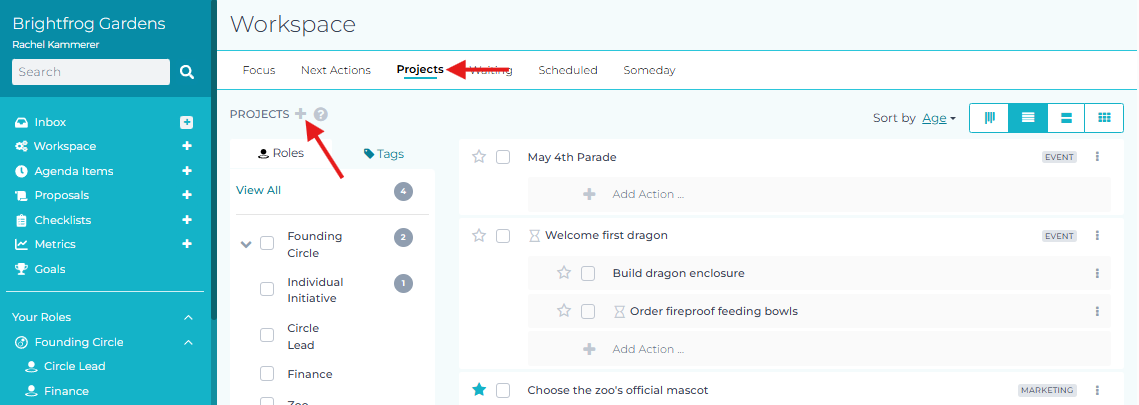
Task: Open the Projects help question icon
Action: pos(320,114)
